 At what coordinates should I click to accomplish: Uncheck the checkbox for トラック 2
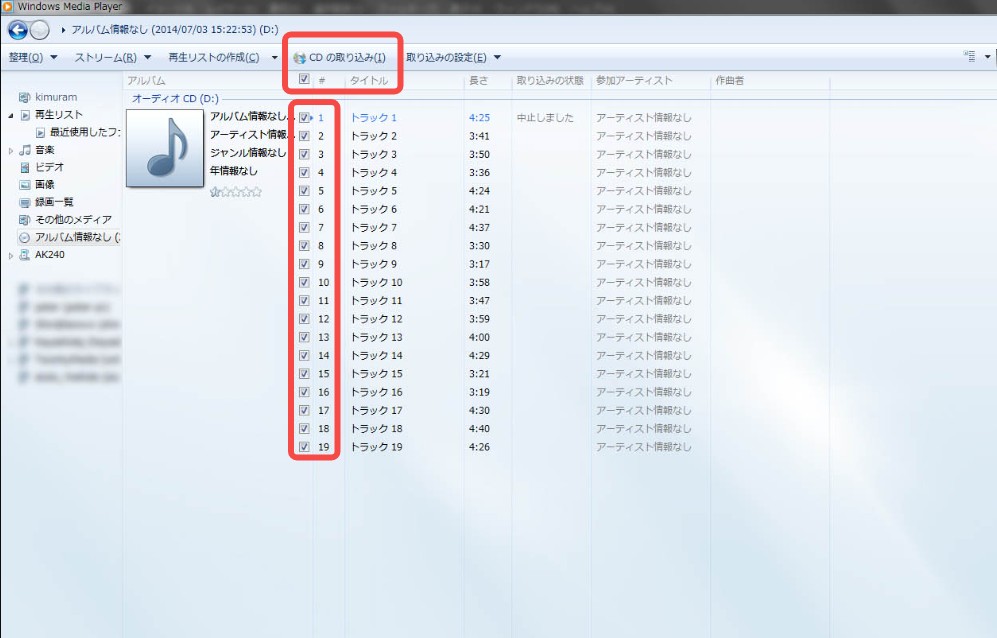click(x=304, y=136)
